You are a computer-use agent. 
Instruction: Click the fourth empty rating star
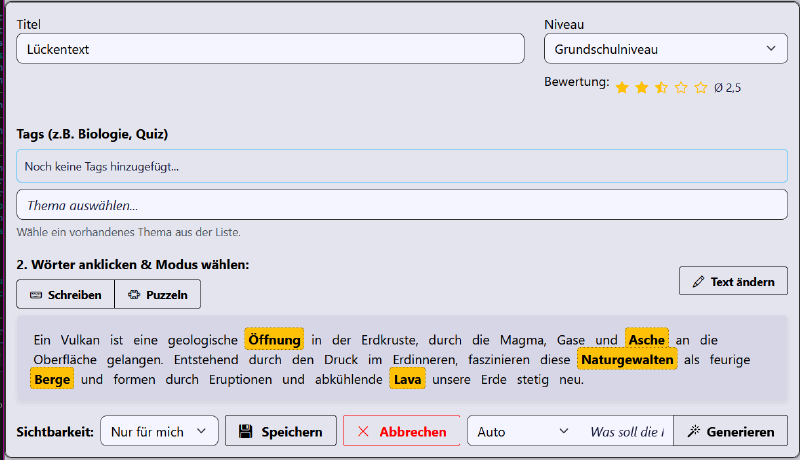click(x=681, y=88)
